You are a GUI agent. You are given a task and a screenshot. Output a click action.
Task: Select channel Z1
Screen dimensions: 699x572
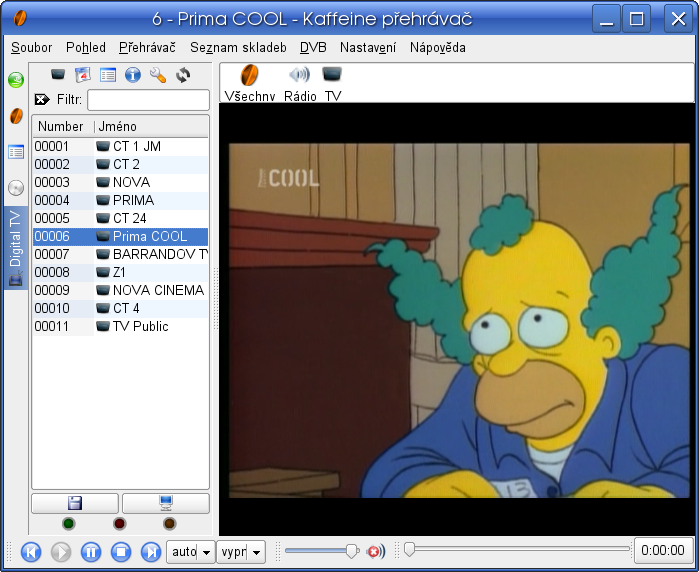(x=120, y=272)
